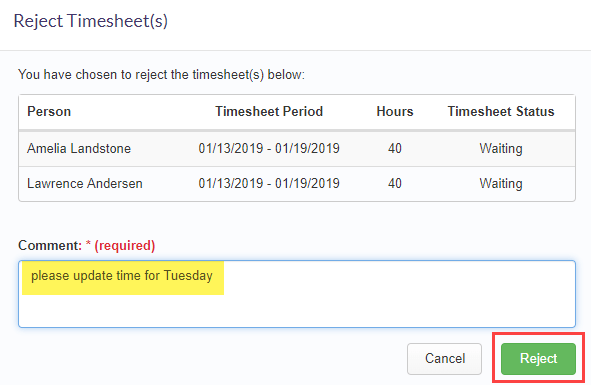
Task: Click Amelia Landstone's 40 hours value
Action: [395, 148]
